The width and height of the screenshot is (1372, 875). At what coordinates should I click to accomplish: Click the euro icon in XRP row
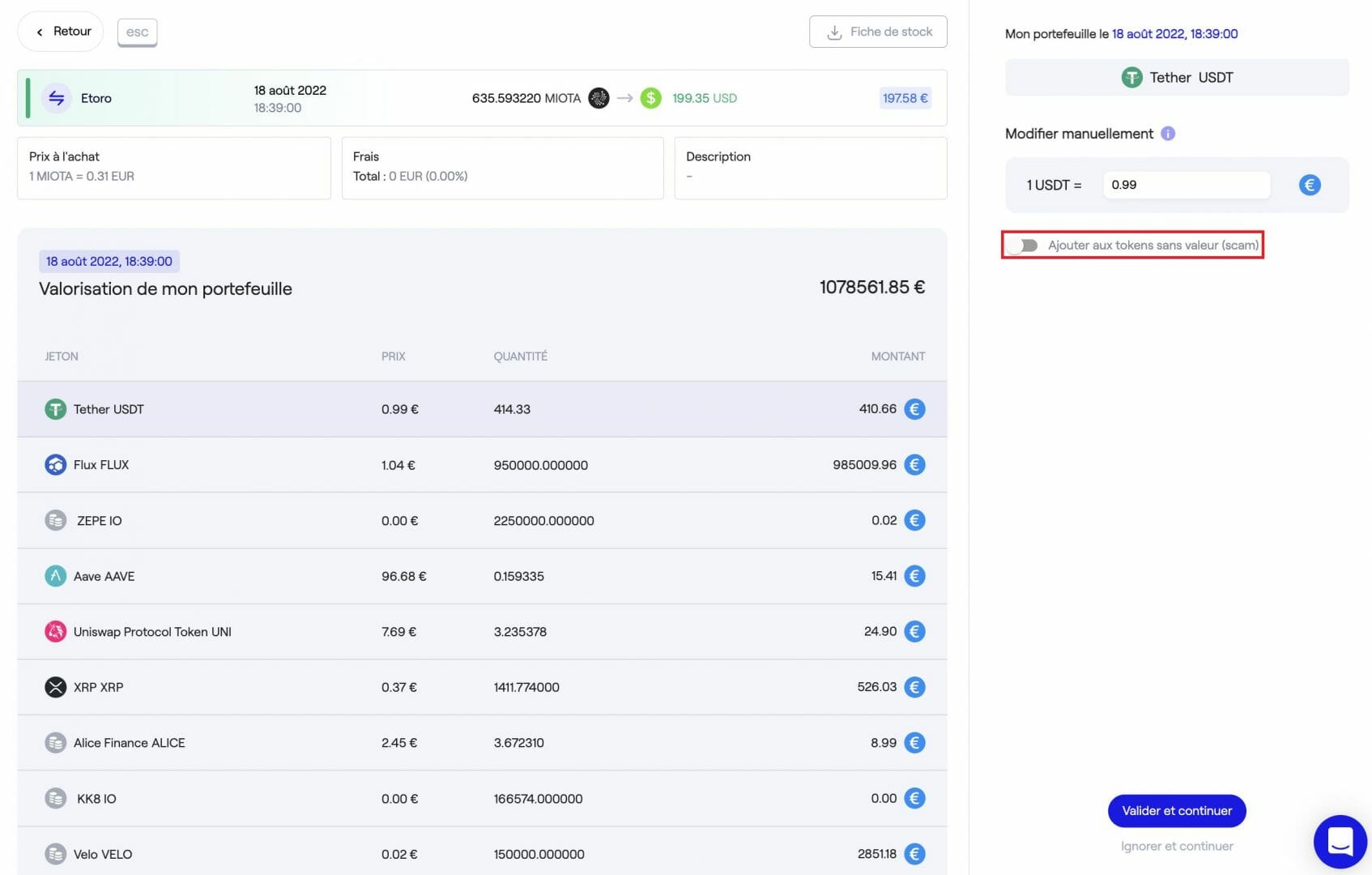tap(914, 687)
